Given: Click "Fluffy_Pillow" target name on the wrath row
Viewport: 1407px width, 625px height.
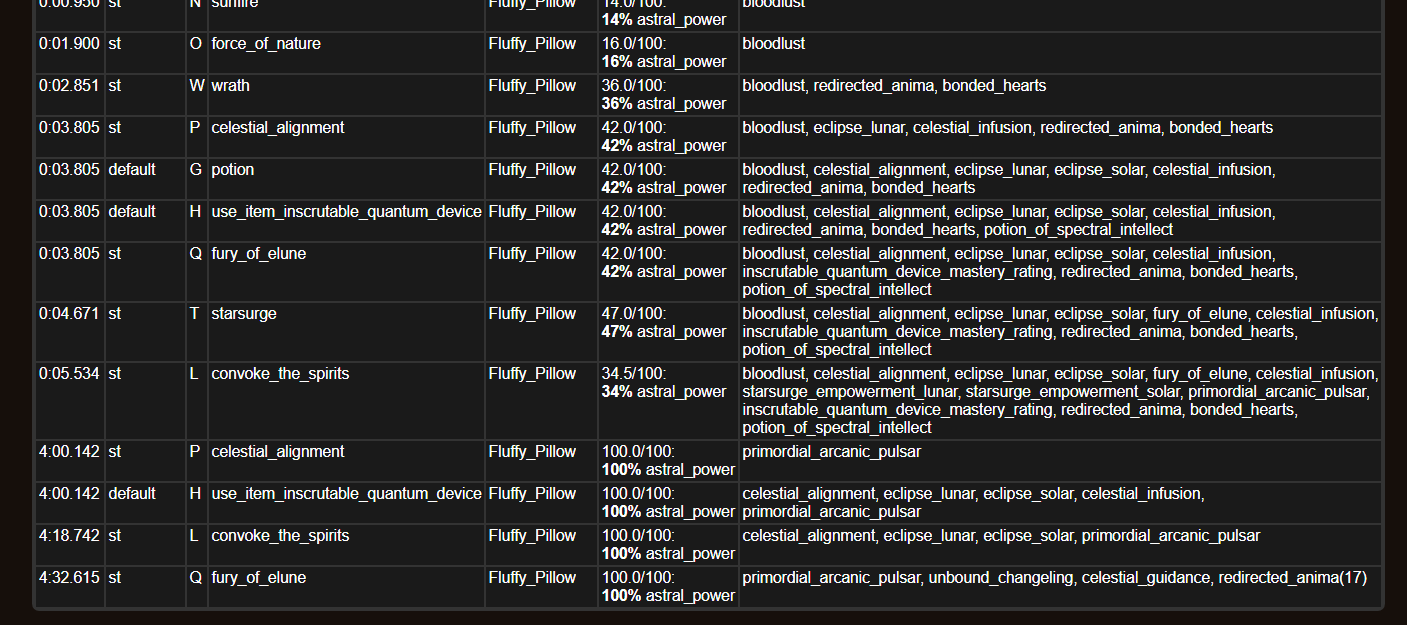Looking at the screenshot, I should [530, 85].
